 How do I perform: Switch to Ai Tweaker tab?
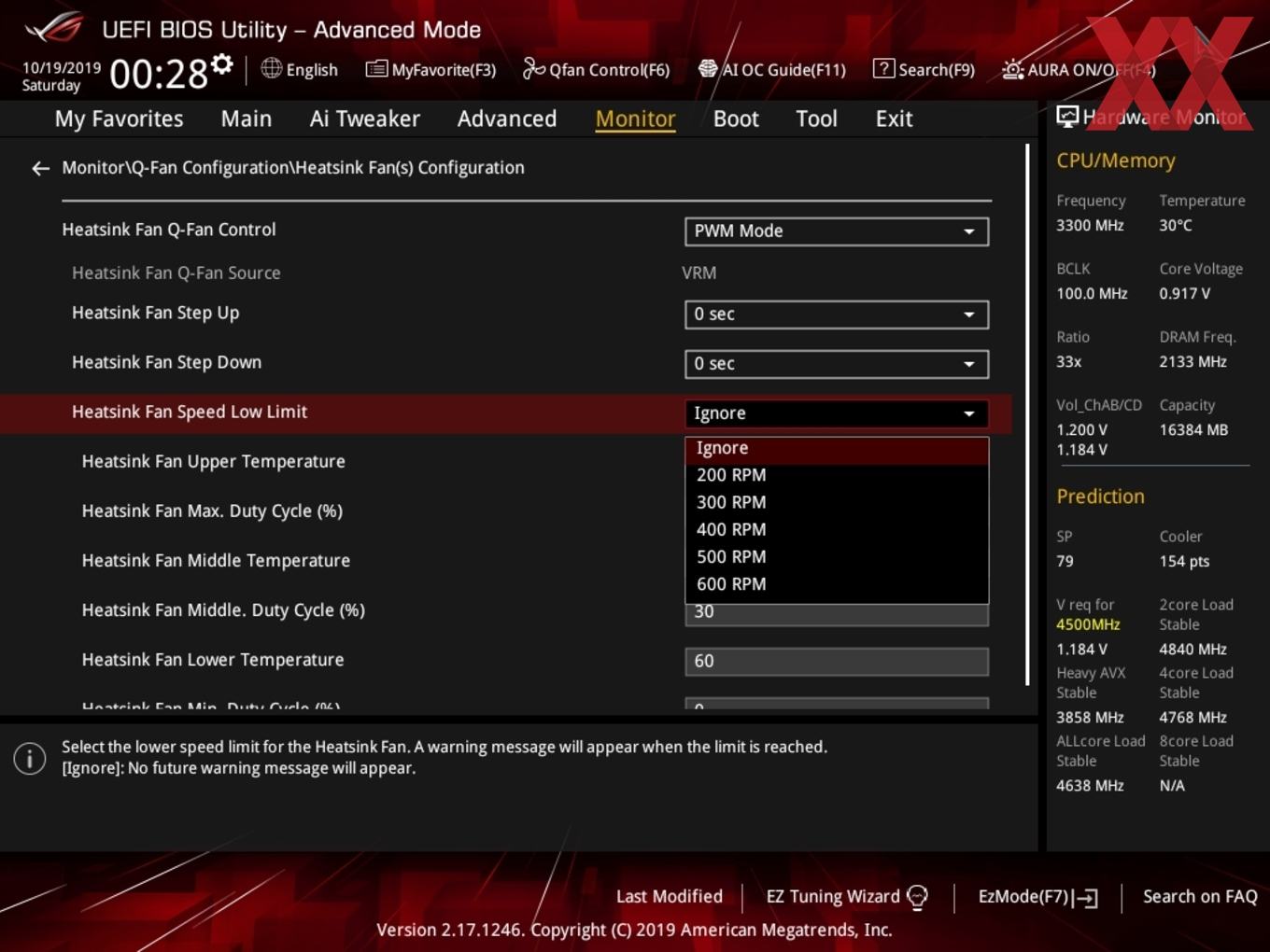click(x=365, y=119)
